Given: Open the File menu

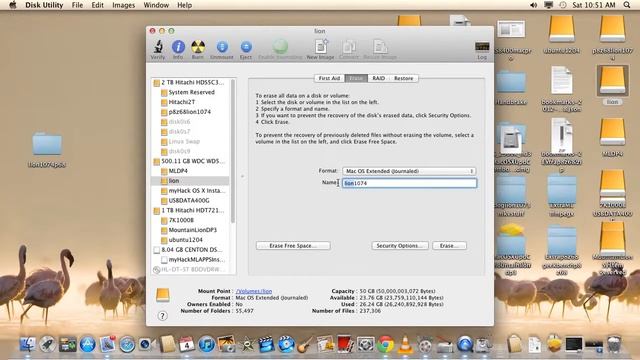Looking at the screenshot, I should pos(77,5).
